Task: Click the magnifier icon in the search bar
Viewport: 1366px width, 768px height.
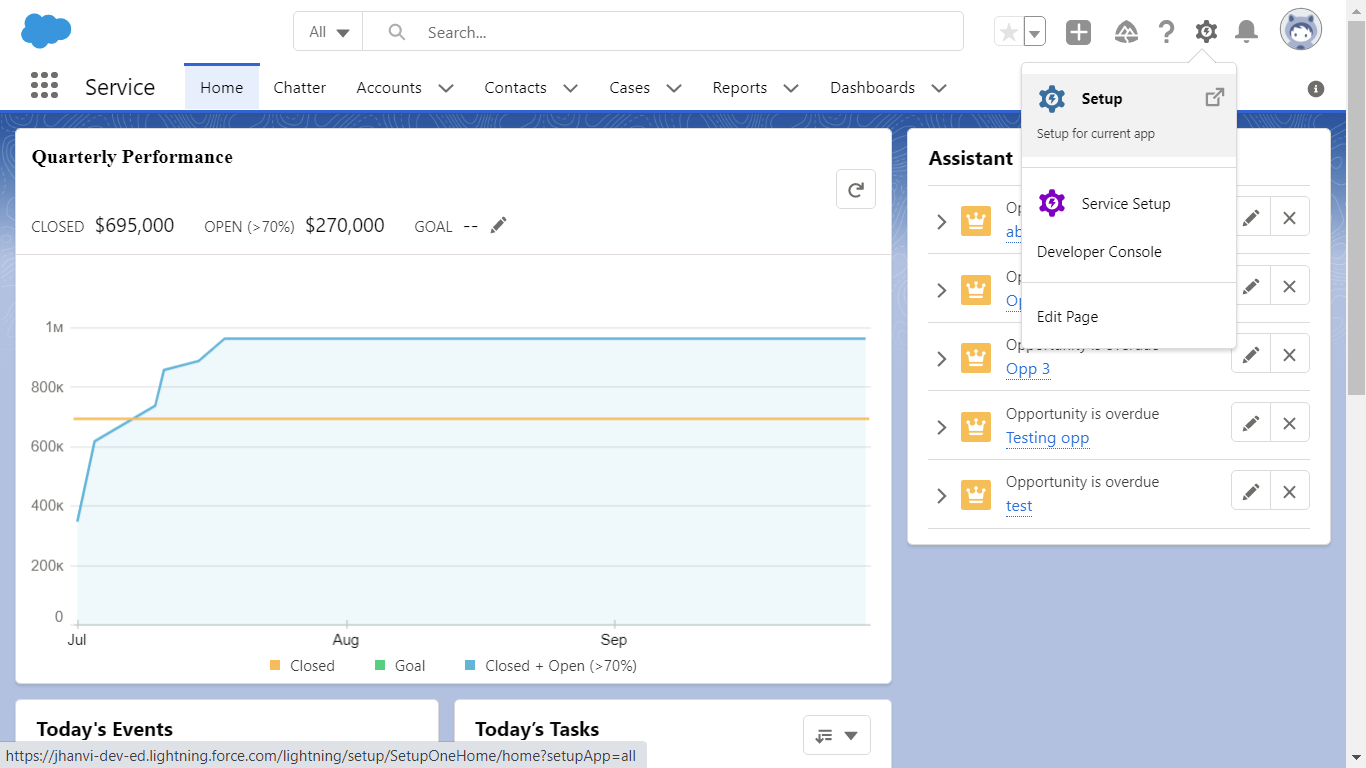Action: pyautogui.click(x=397, y=32)
